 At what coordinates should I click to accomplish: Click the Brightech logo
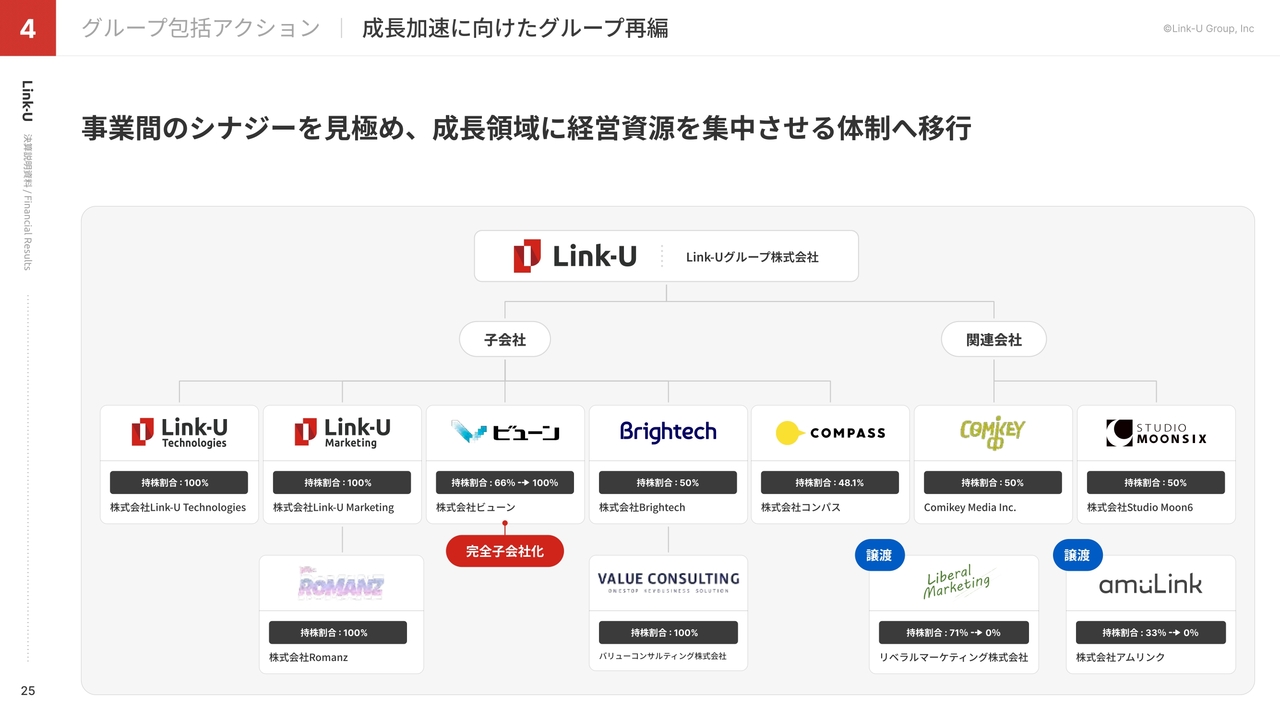[x=668, y=432]
